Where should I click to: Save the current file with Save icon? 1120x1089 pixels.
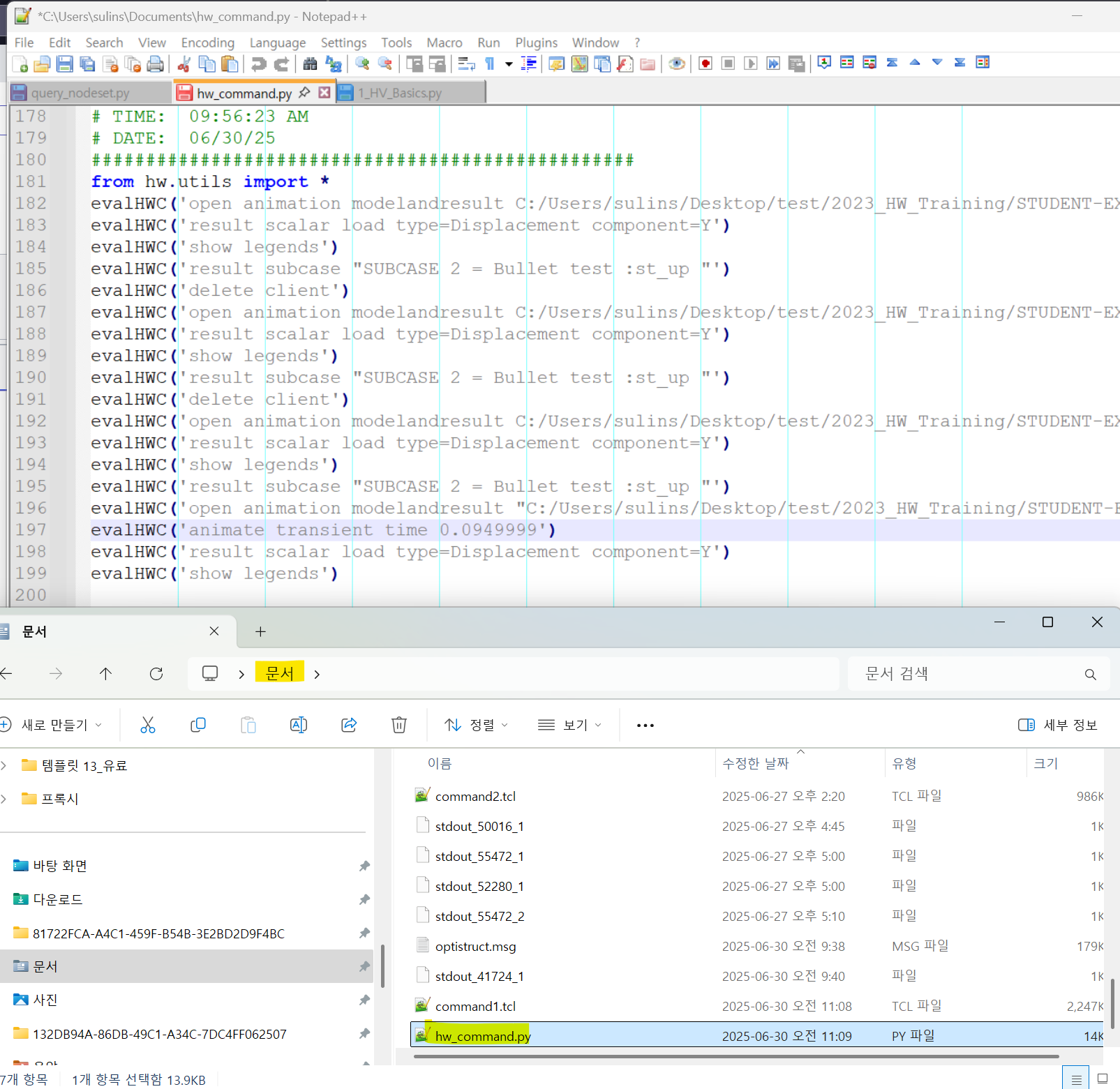click(x=64, y=64)
